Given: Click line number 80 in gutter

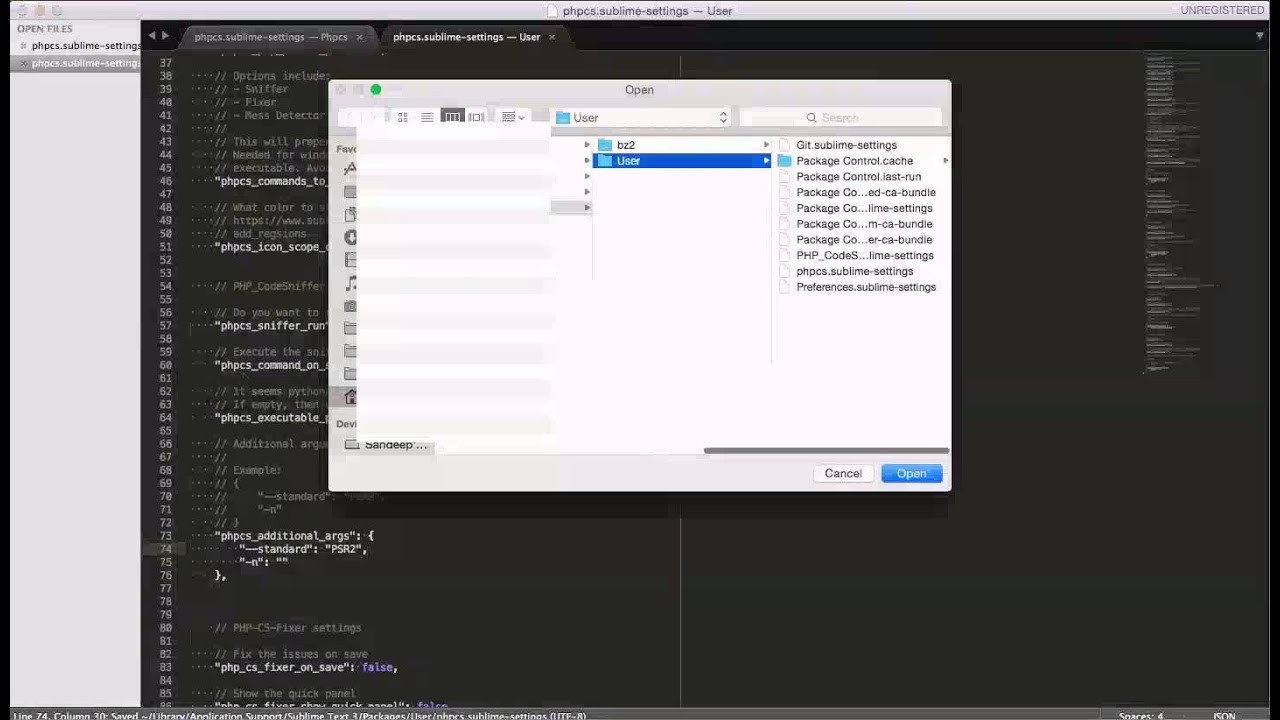Looking at the screenshot, I should pos(165,628).
